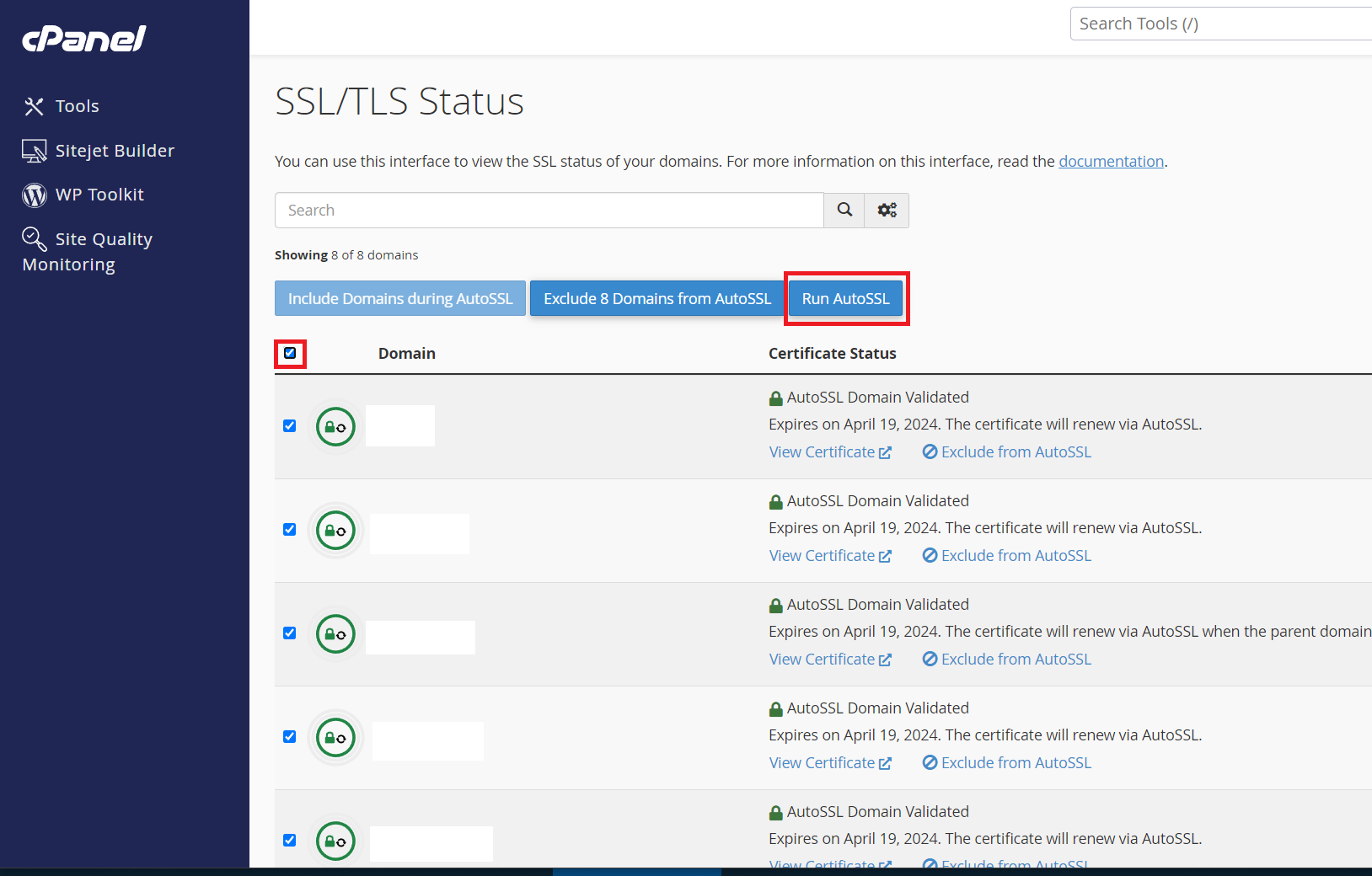Click Exclude 8 Domains from AutoSSL

click(x=657, y=298)
